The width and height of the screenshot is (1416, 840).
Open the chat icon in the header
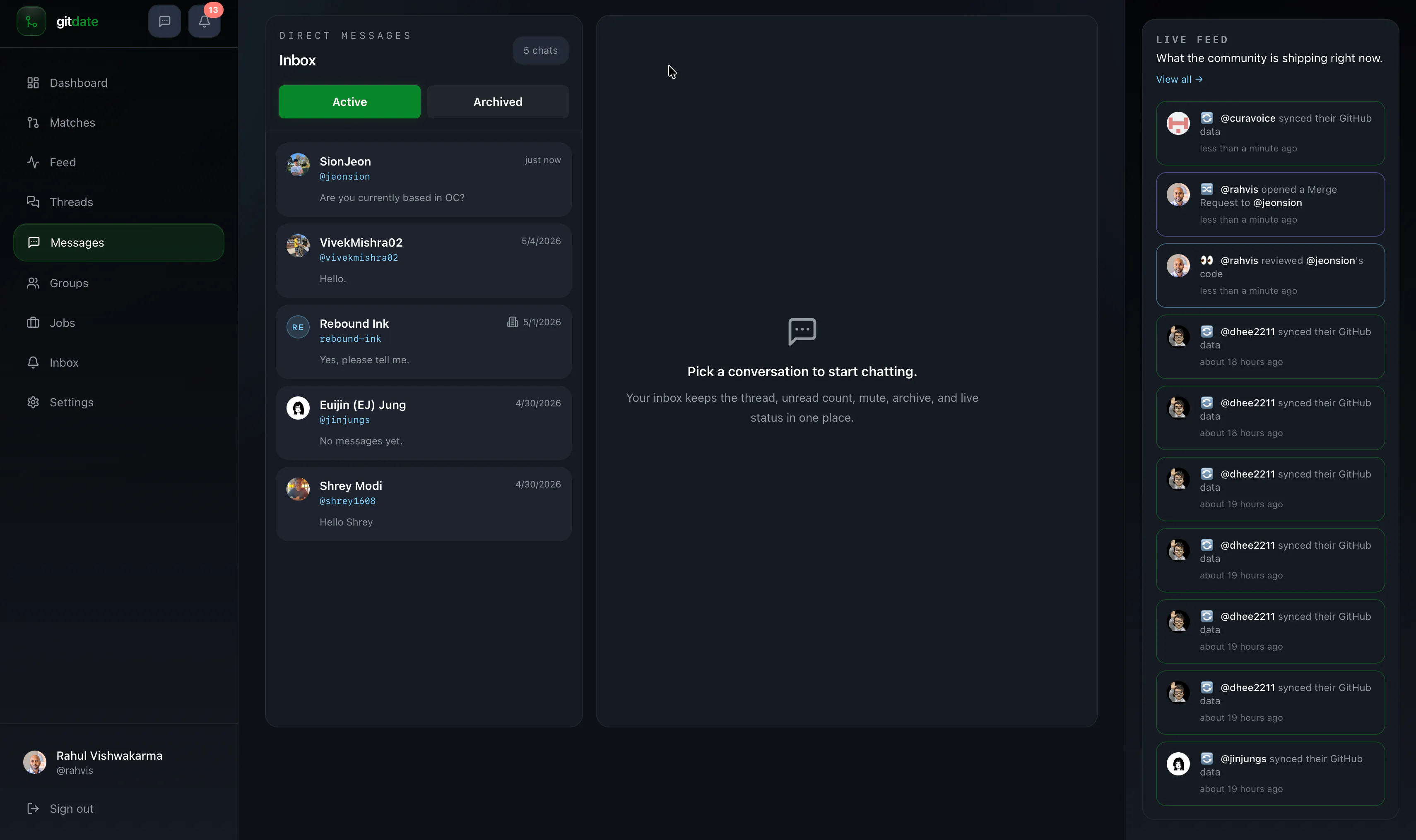165,22
